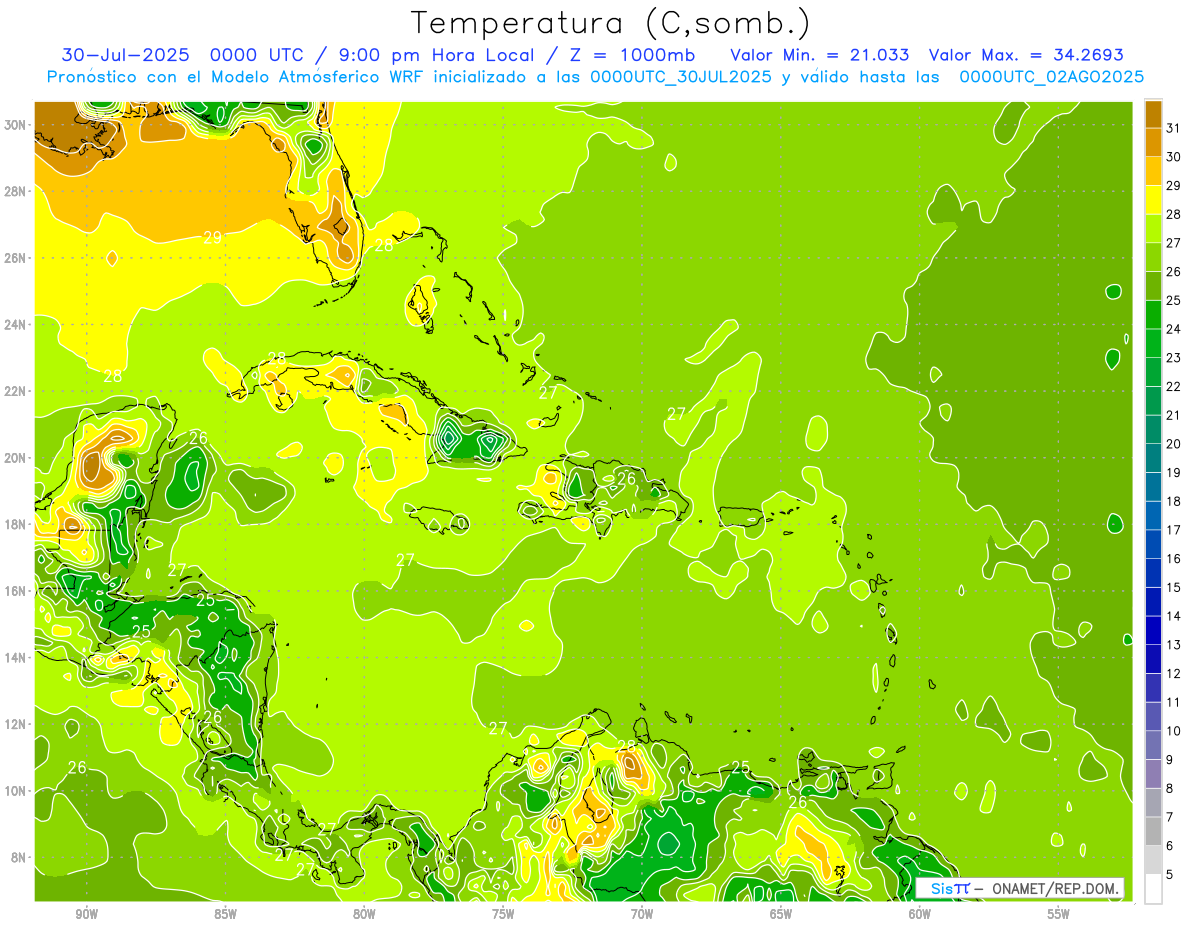This screenshot has height=927, width=1200.
Task: Click the legend value label 11
Action: point(1174,702)
